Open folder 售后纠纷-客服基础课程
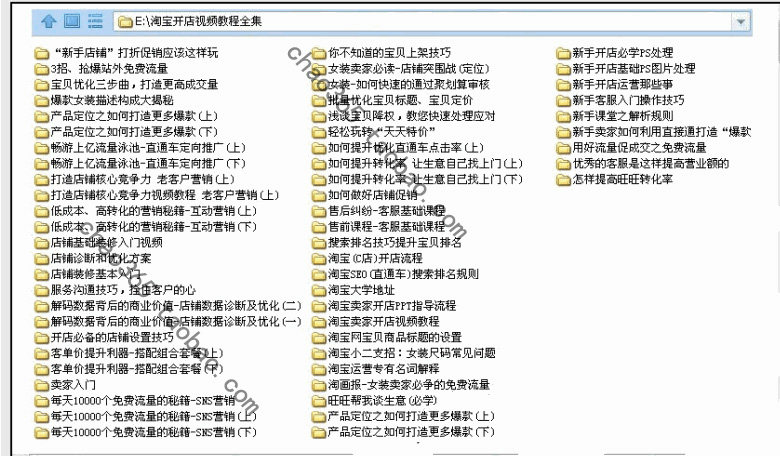The width and height of the screenshot is (780, 456). [379, 211]
